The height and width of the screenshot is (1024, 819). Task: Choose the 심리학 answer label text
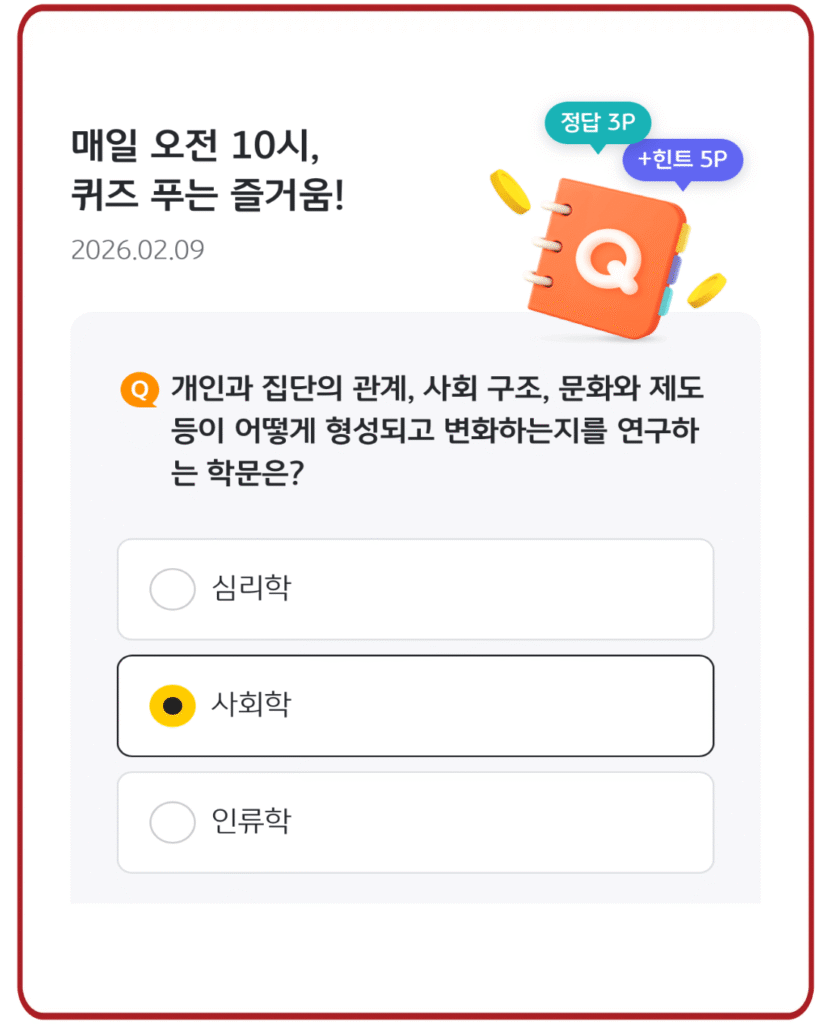coord(251,588)
